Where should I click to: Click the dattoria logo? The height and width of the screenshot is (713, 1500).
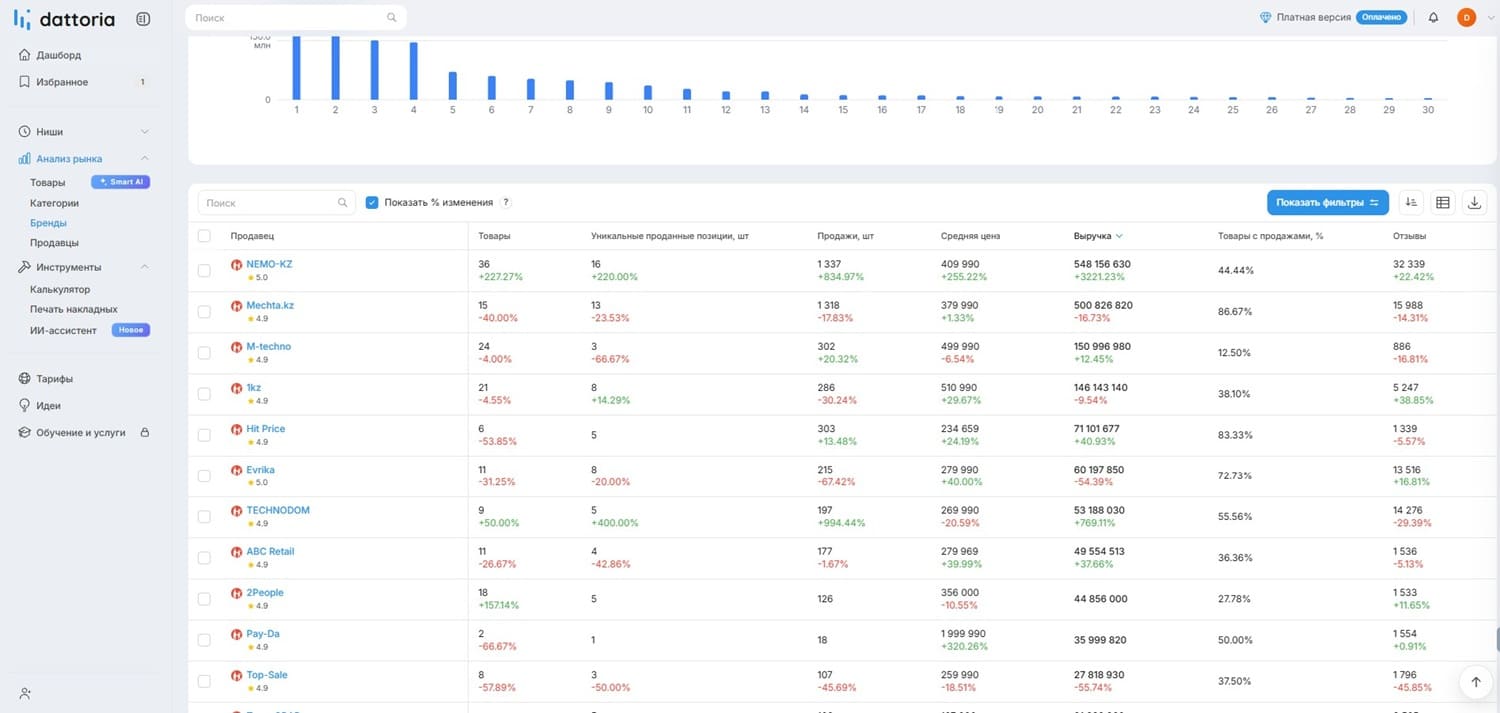(x=64, y=19)
